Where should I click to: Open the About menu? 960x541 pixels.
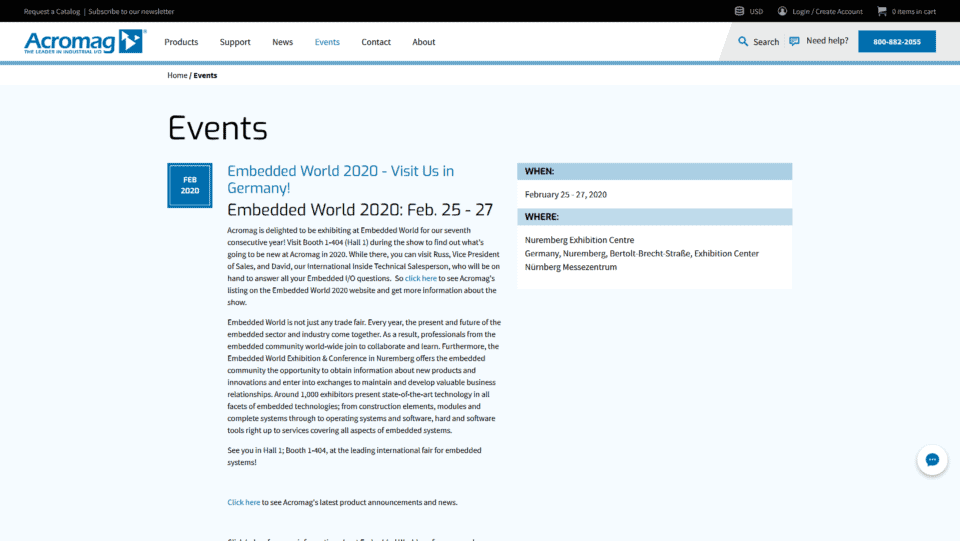(x=424, y=42)
